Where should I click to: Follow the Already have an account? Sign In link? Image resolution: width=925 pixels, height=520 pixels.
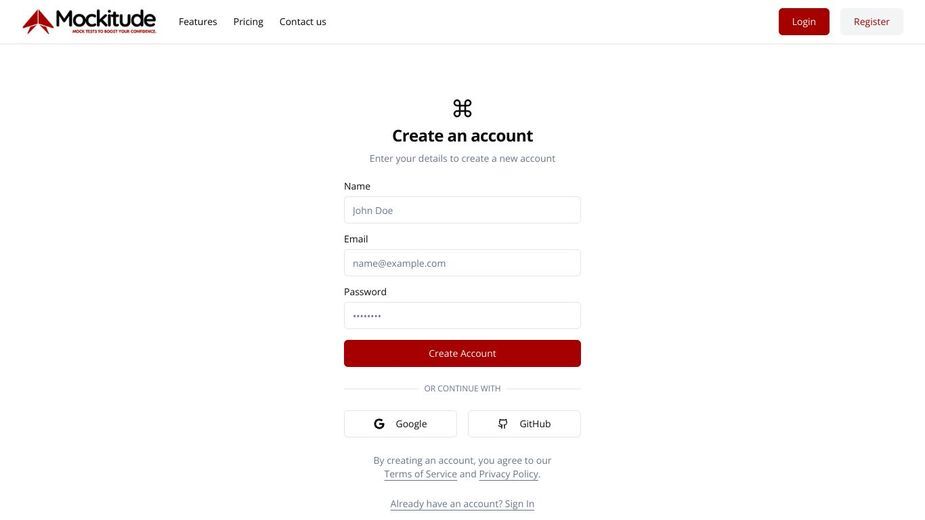click(462, 503)
